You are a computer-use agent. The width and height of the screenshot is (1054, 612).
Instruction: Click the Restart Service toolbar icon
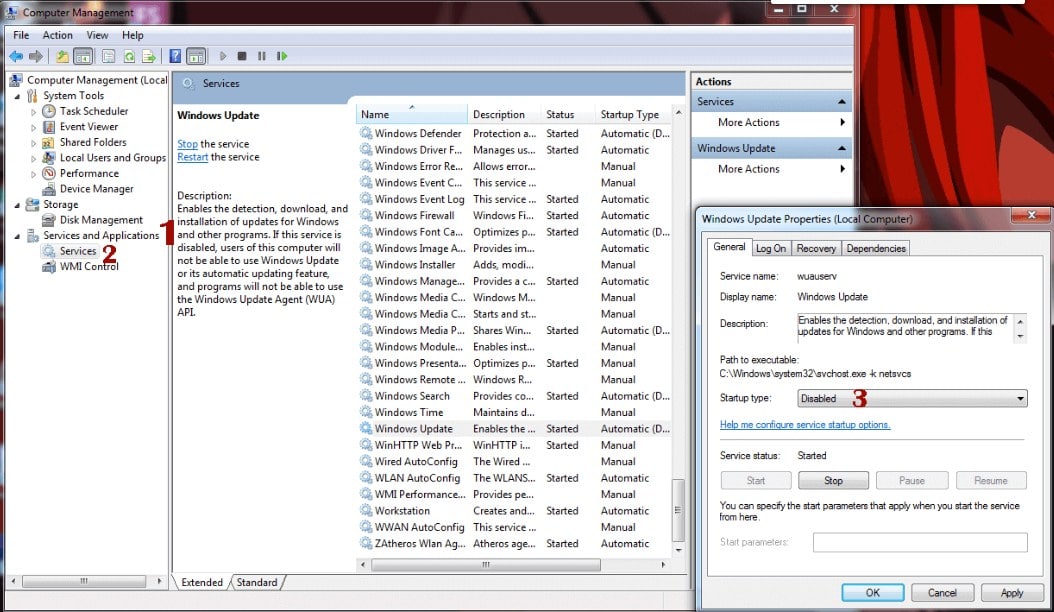282,56
